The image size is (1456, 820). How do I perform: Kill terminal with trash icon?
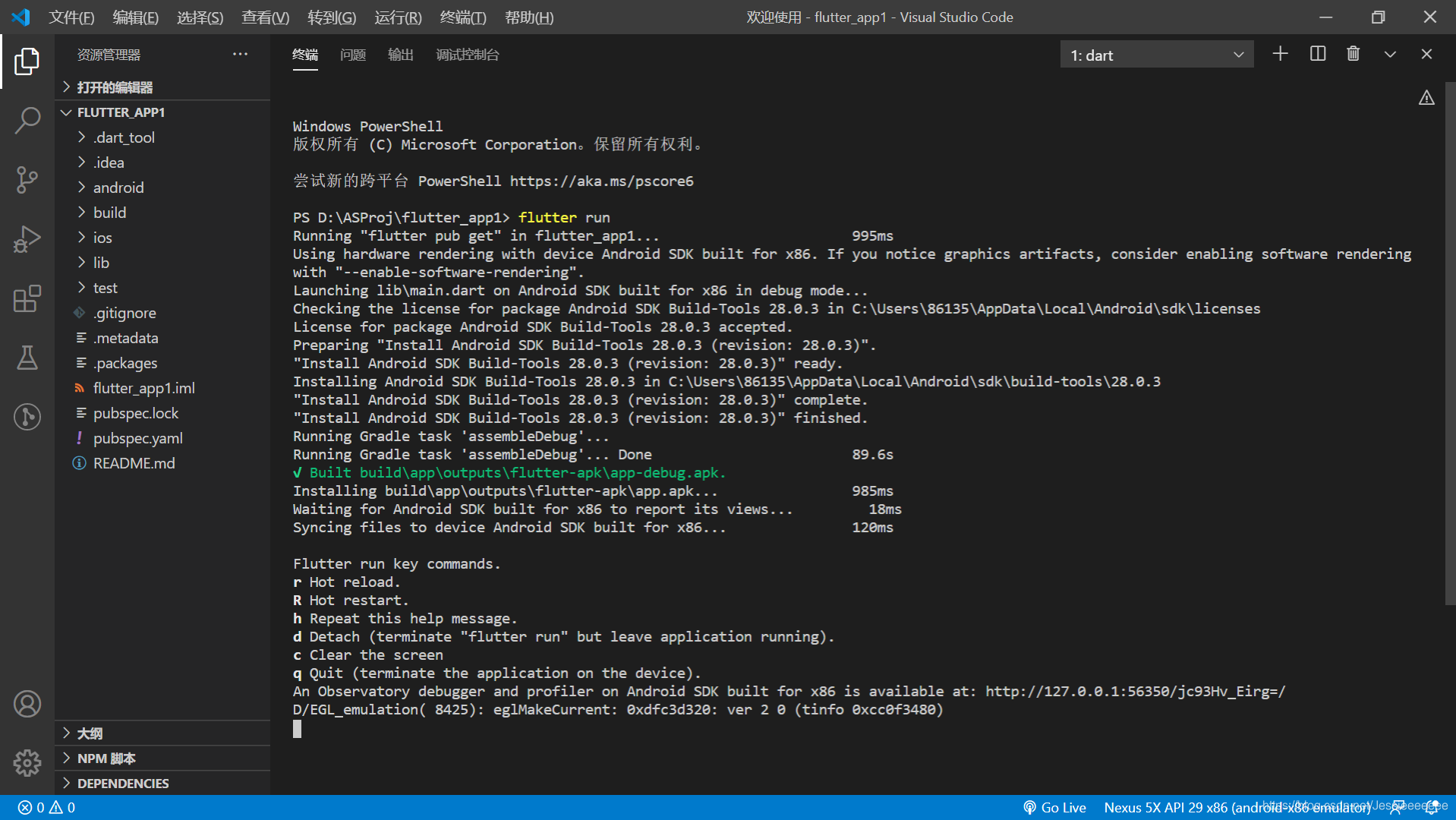[x=1354, y=54]
